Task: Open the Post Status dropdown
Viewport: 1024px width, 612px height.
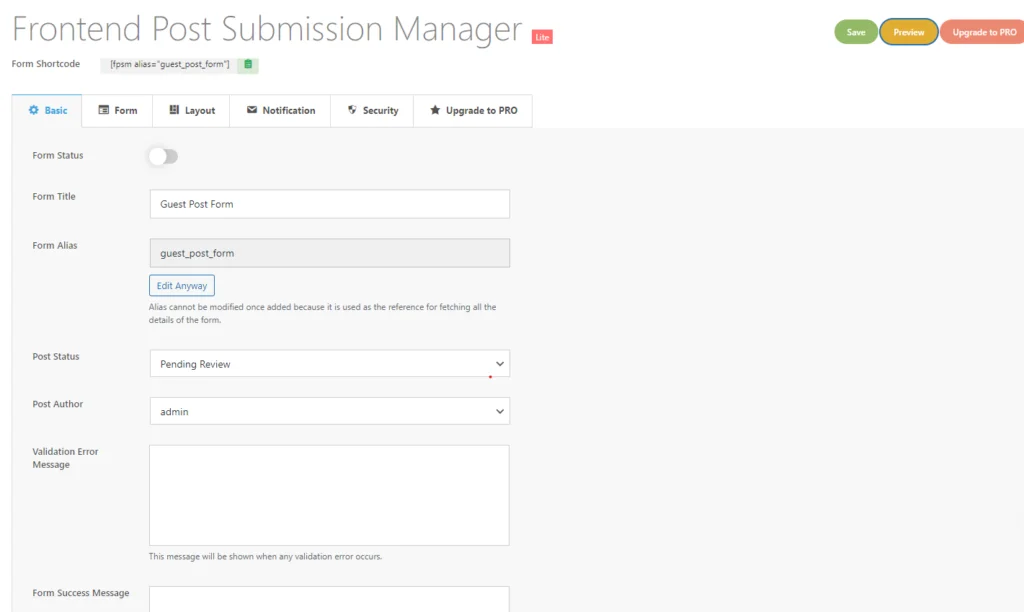Action: click(x=330, y=364)
